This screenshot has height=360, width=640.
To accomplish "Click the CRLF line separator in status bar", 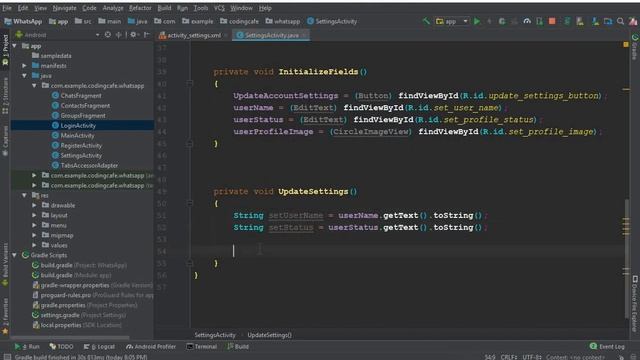I will click(509, 357).
